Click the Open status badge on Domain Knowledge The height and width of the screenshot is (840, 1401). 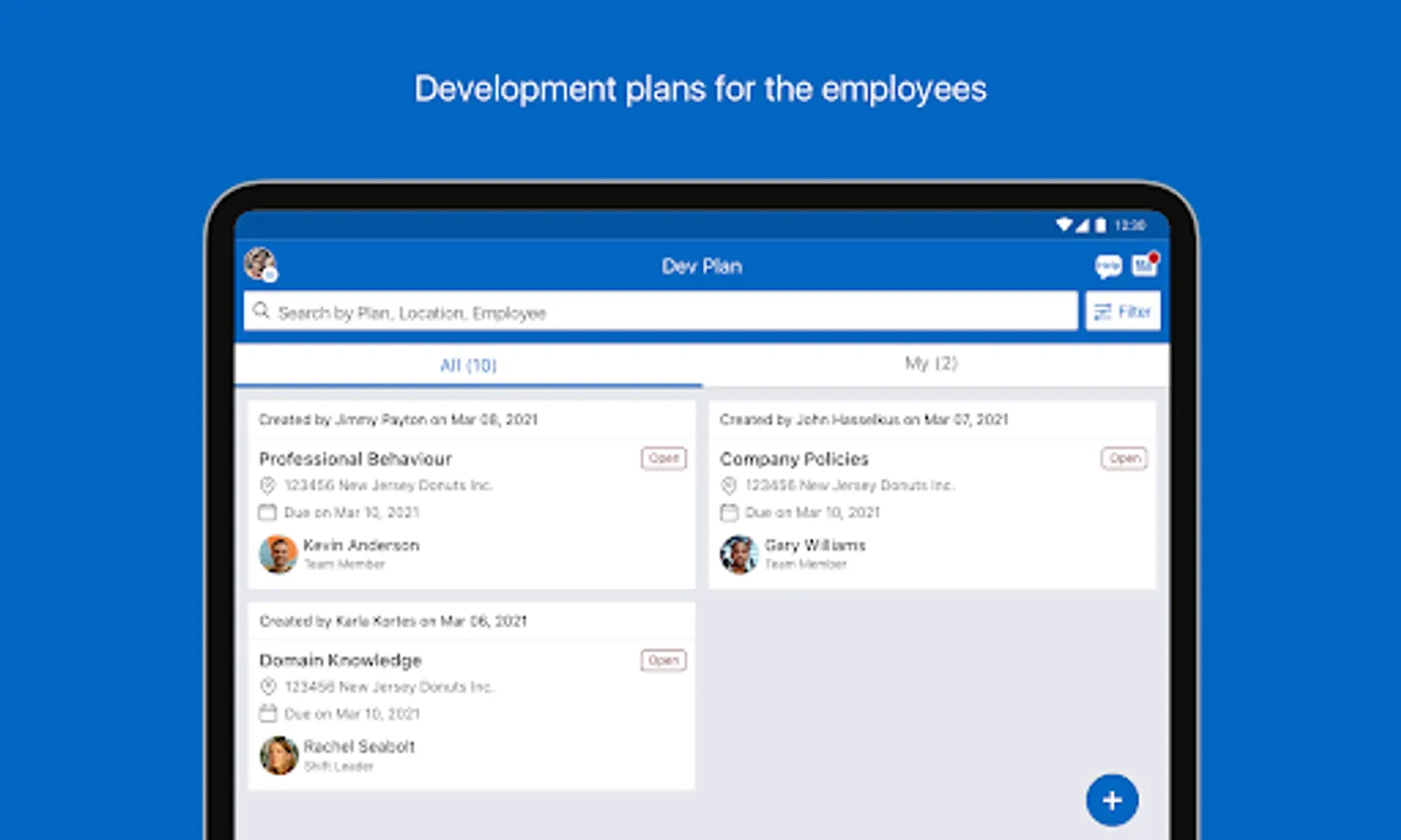(x=664, y=660)
